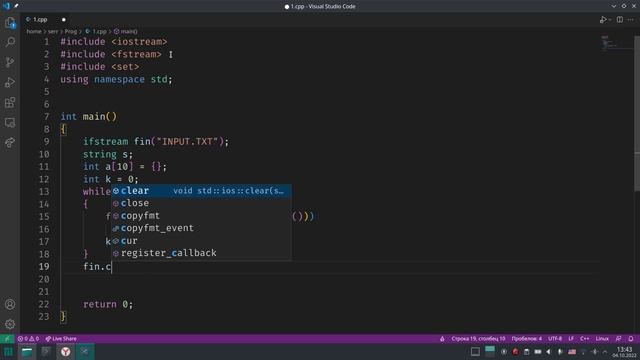This screenshot has width=640, height=360.
Task: Change indentation via 'Пробелов: 4'
Action: click(x=527, y=339)
